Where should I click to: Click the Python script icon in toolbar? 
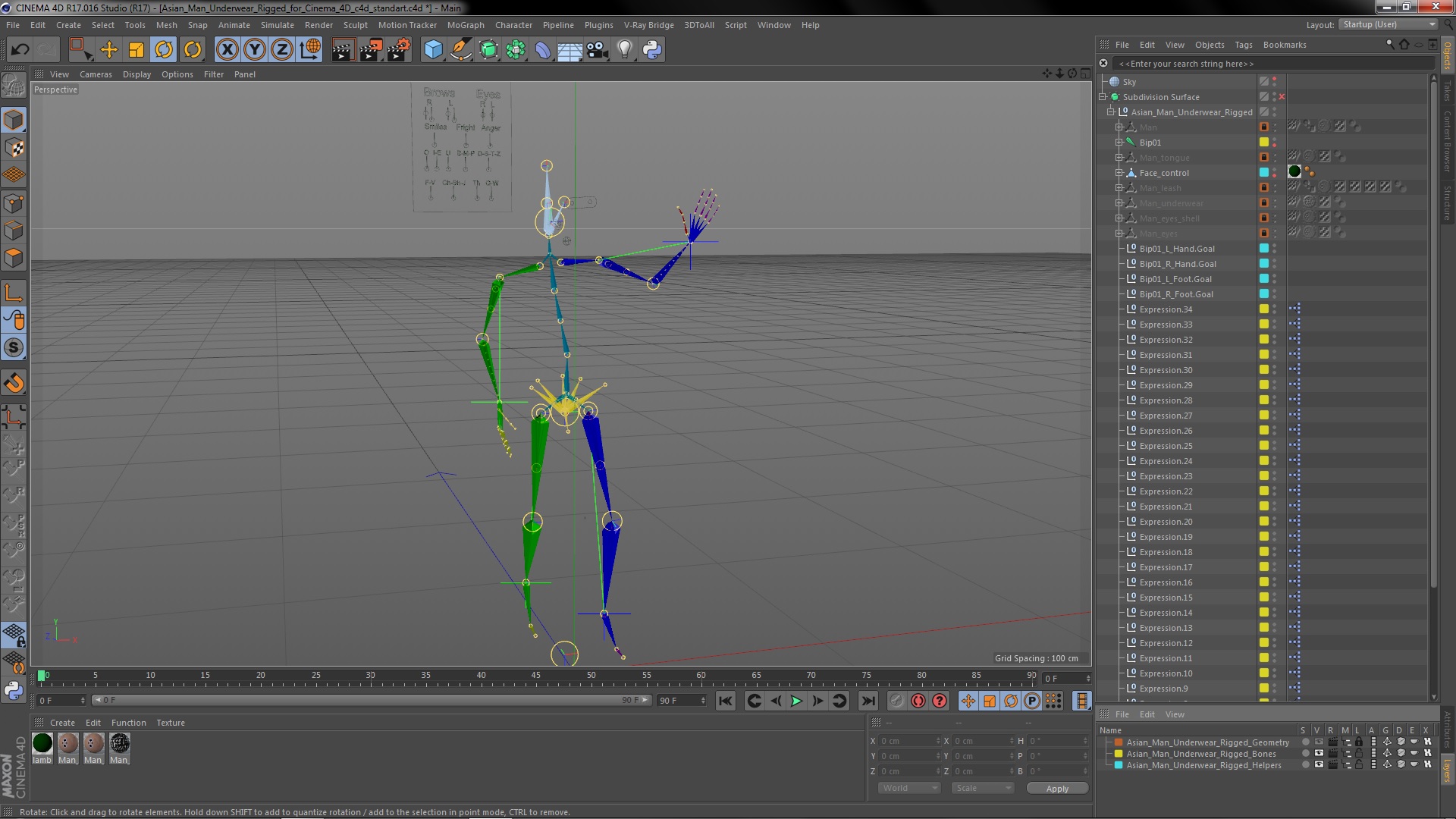point(652,50)
